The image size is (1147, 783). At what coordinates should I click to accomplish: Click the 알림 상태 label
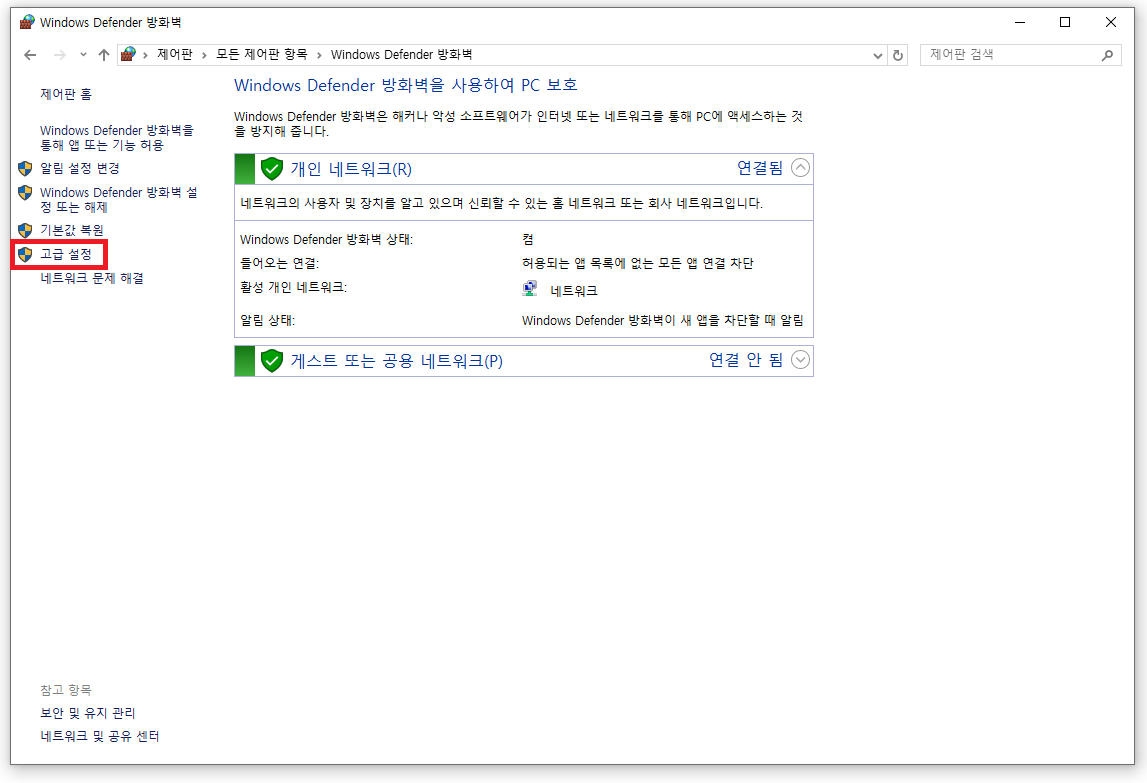click(x=267, y=321)
